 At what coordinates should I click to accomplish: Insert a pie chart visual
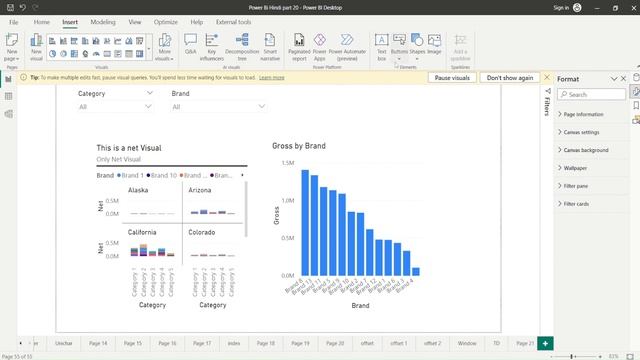[x=52, y=53]
